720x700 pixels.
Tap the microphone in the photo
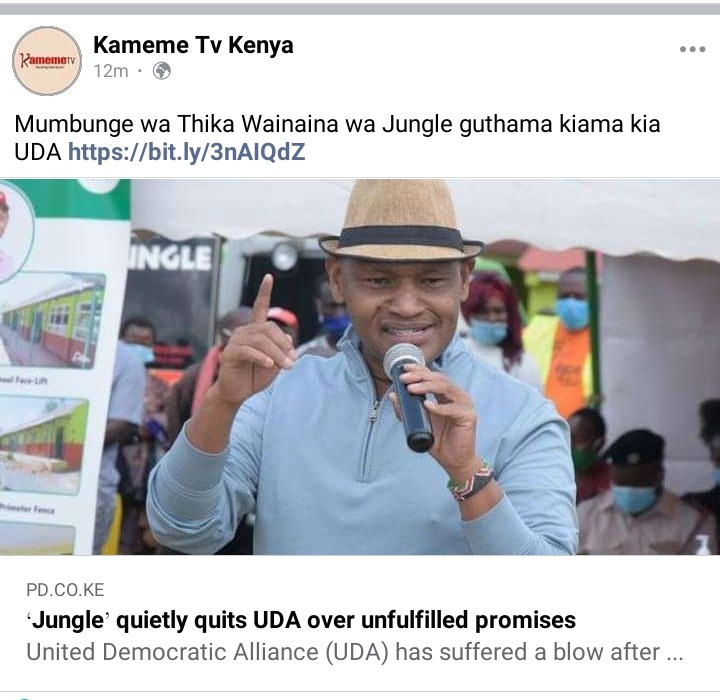[x=409, y=396]
